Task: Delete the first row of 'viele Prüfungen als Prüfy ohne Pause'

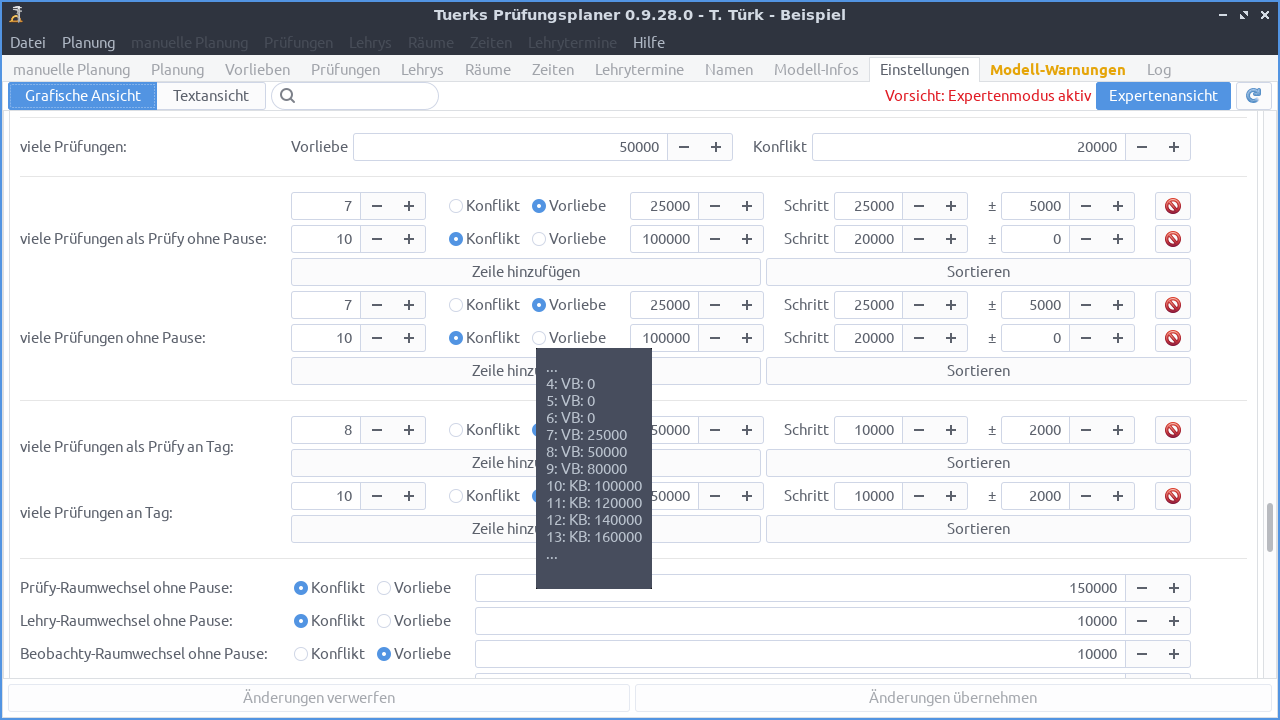Action: coord(1171,205)
